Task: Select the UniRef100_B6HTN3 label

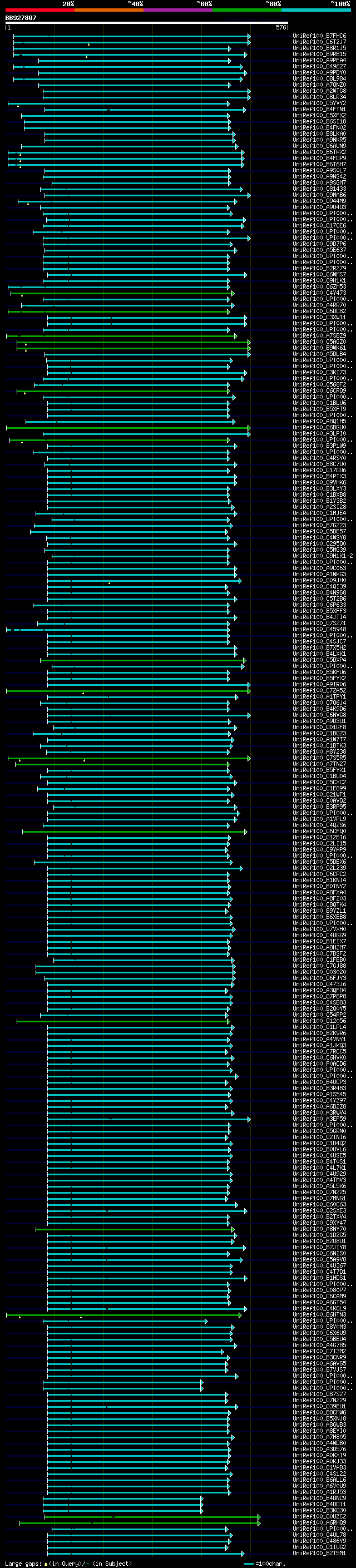Action: click(x=319, y=1314)
